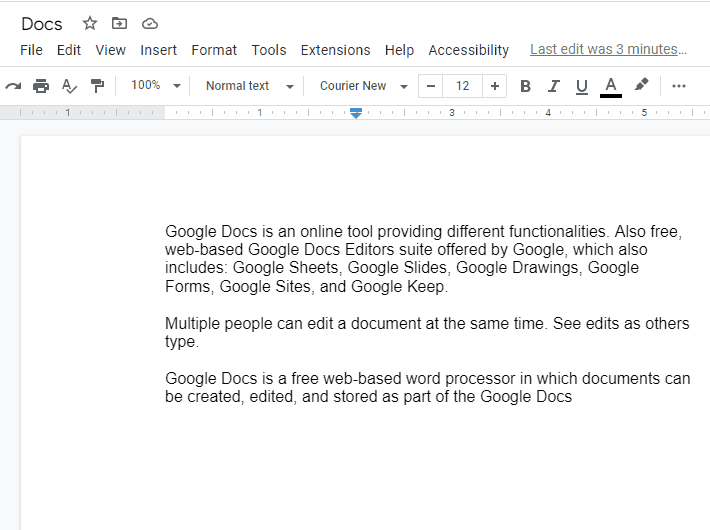Open the text color picker
This screenshot has width=710, height=530.
tap(611, 87)
